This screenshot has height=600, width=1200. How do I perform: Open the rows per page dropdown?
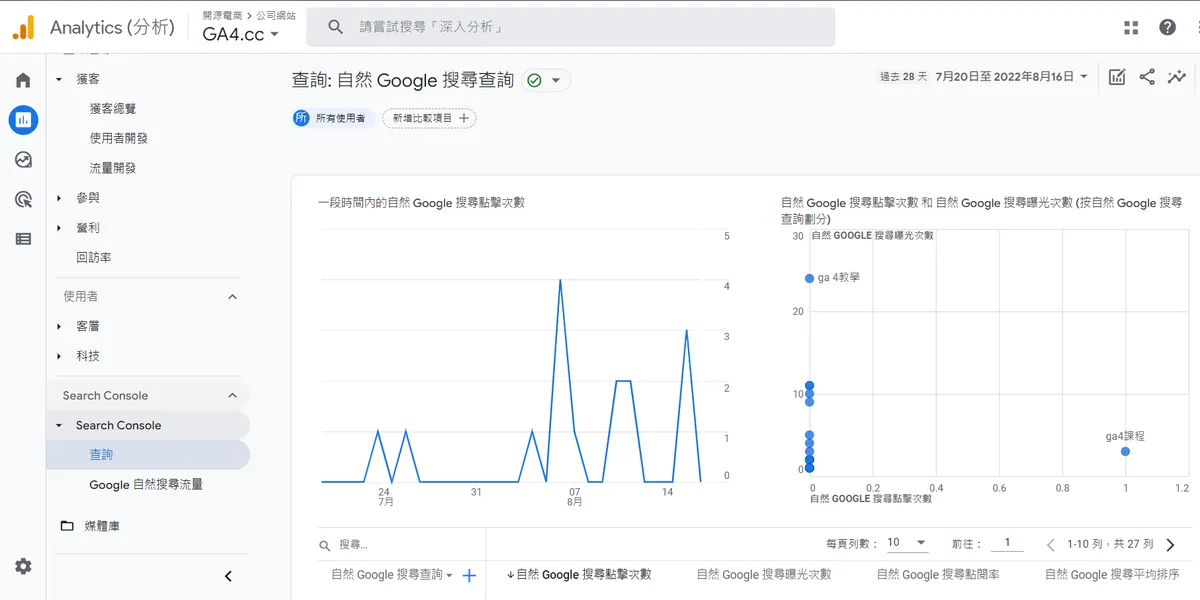pyautogui.click(x=907, y=543)
